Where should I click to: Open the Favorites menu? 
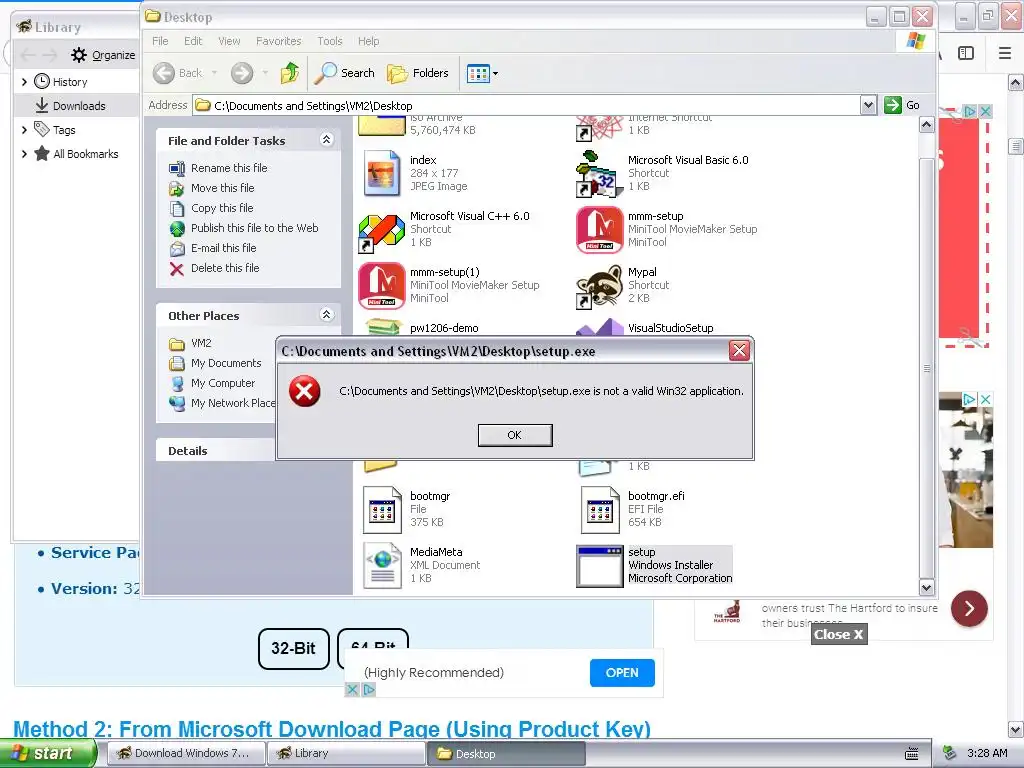[278, 41]
